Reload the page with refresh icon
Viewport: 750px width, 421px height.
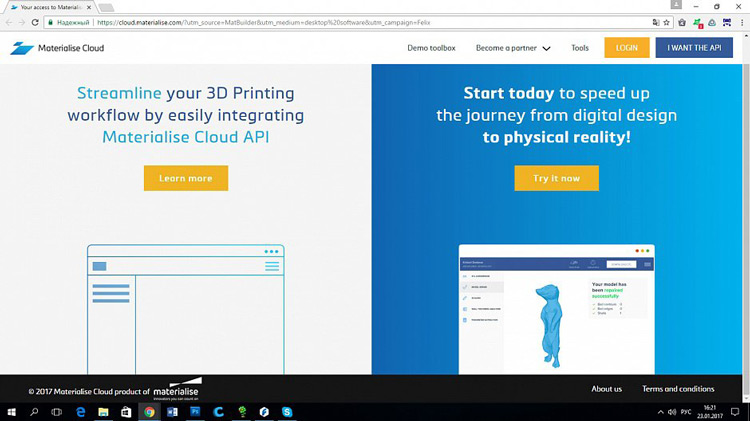(x=35, y=22)
